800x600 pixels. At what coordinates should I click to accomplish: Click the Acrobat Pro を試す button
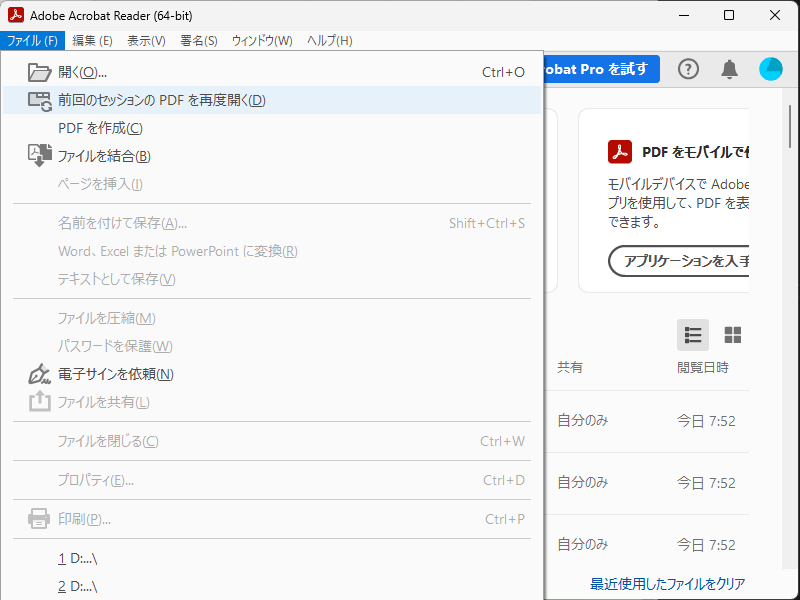602,69
